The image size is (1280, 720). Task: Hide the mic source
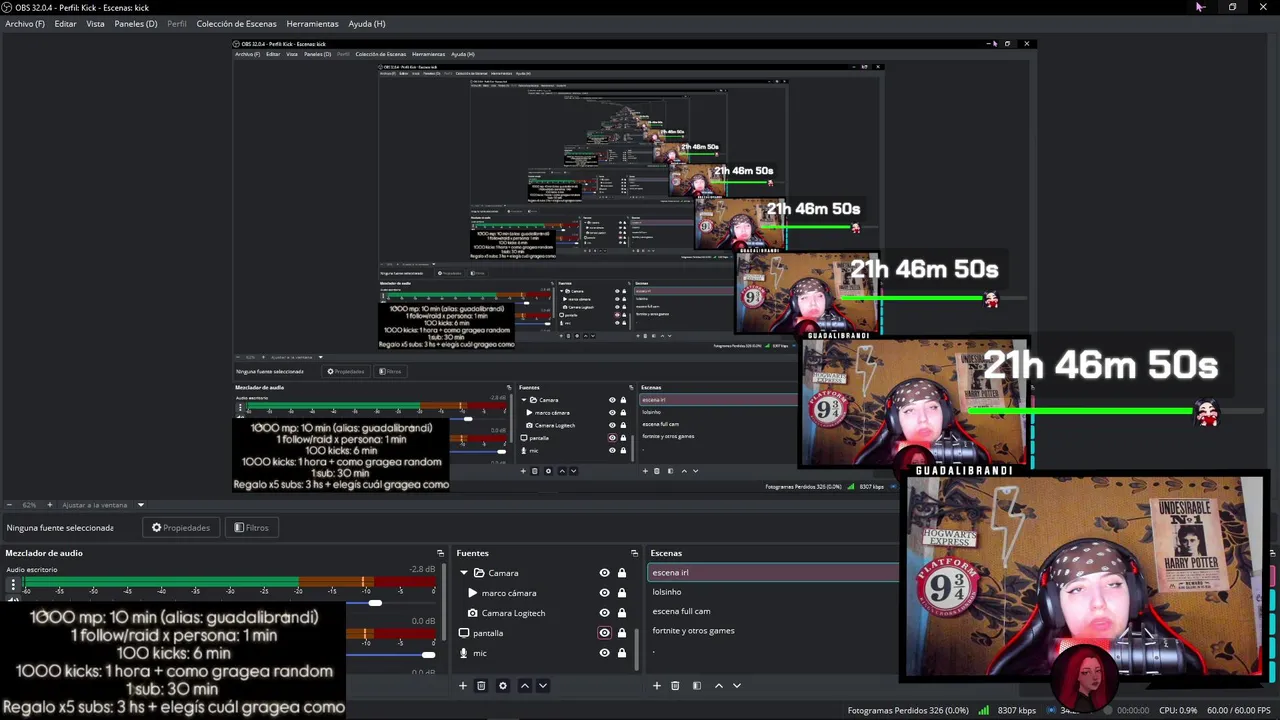click(604, 653)
